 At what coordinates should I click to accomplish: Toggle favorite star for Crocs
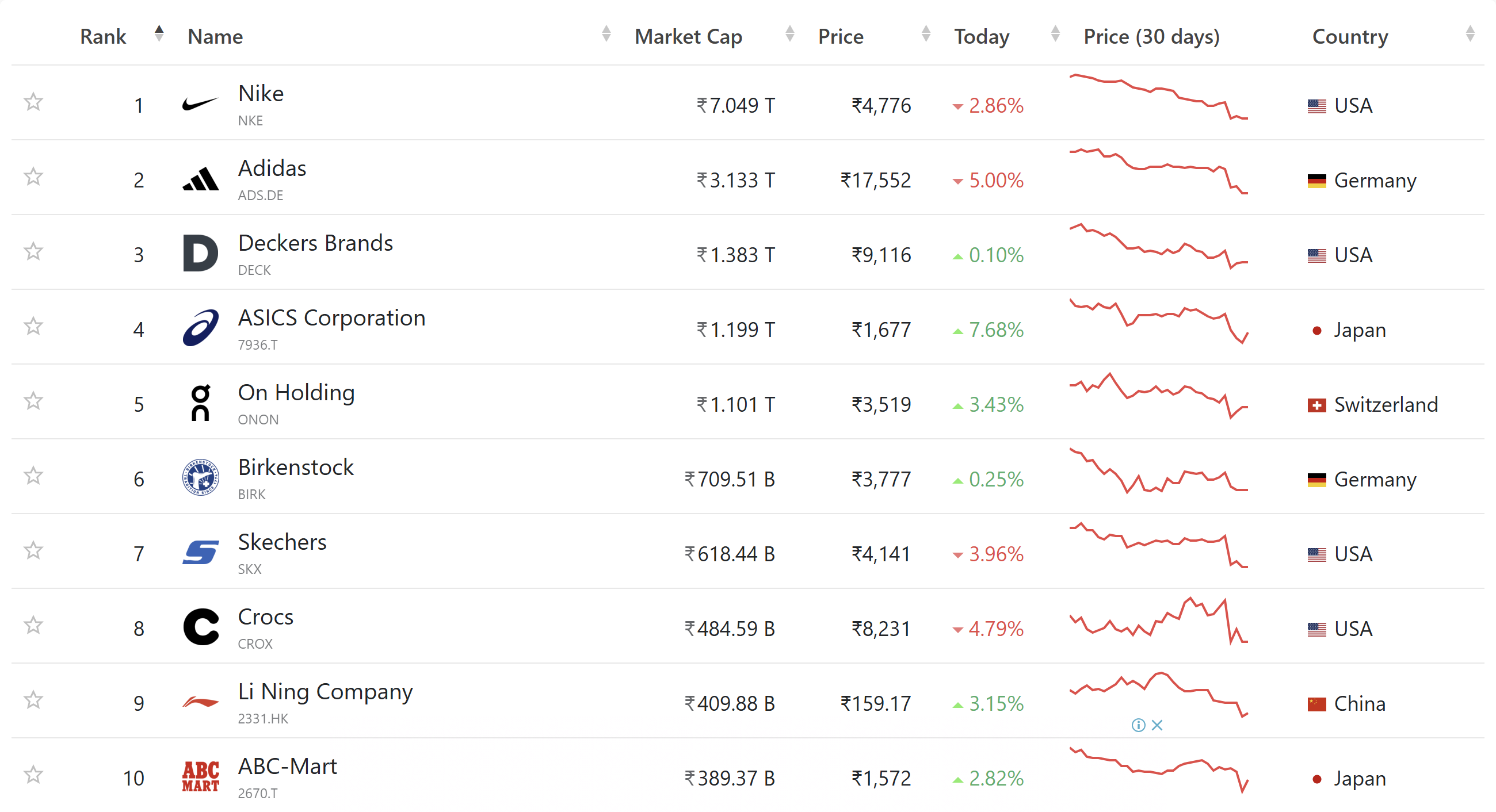[x=33, y=625]
